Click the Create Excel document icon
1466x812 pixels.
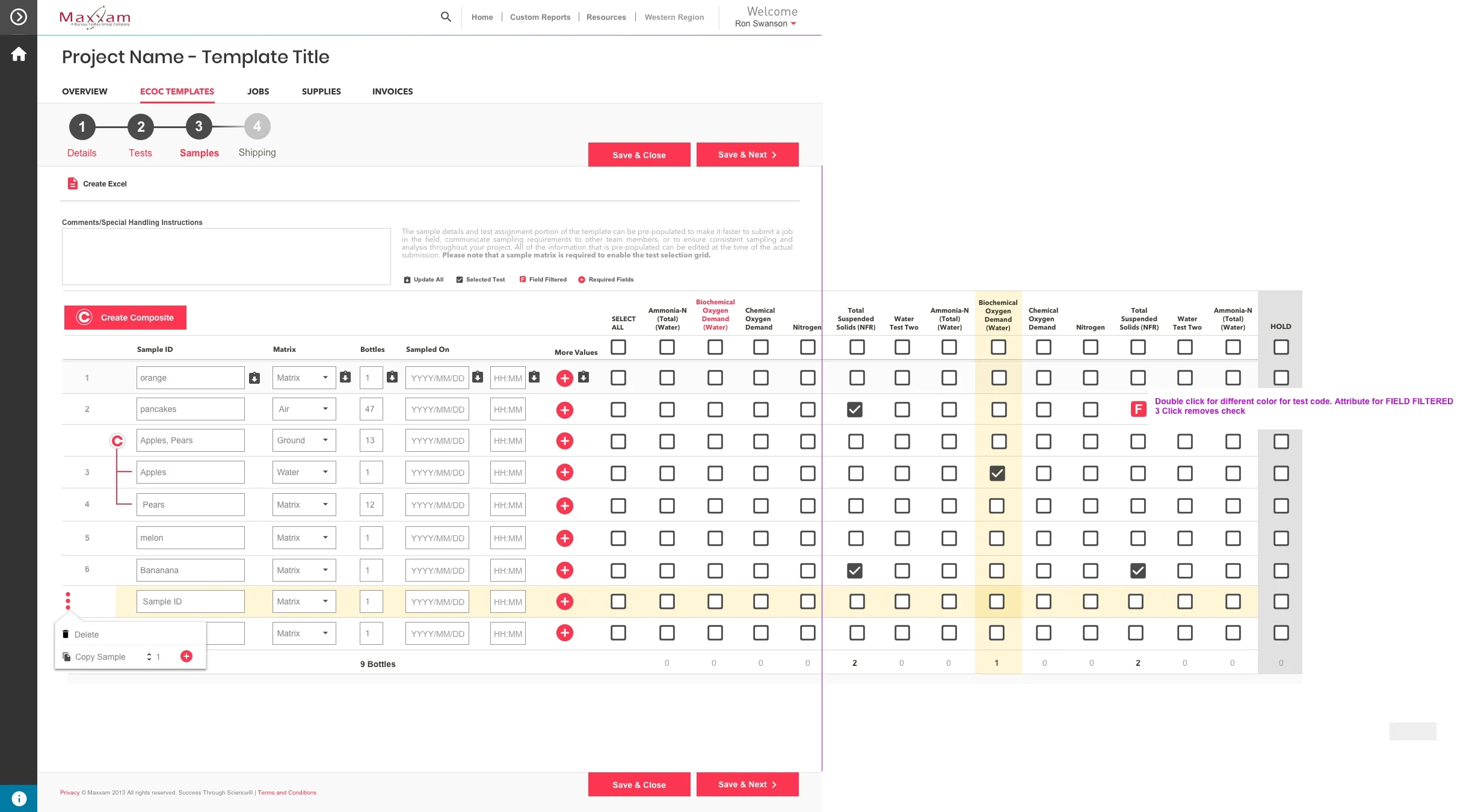point(73,183)
